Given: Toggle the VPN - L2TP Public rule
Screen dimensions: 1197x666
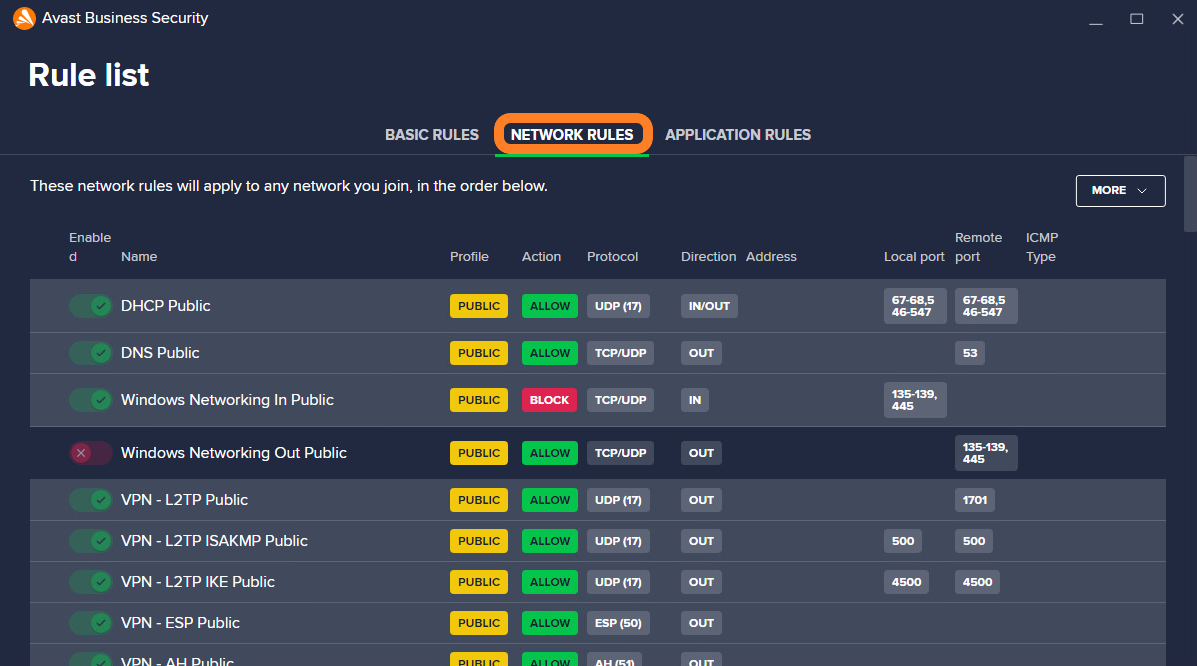Looking at the screenshot, I should coord(90,500).
